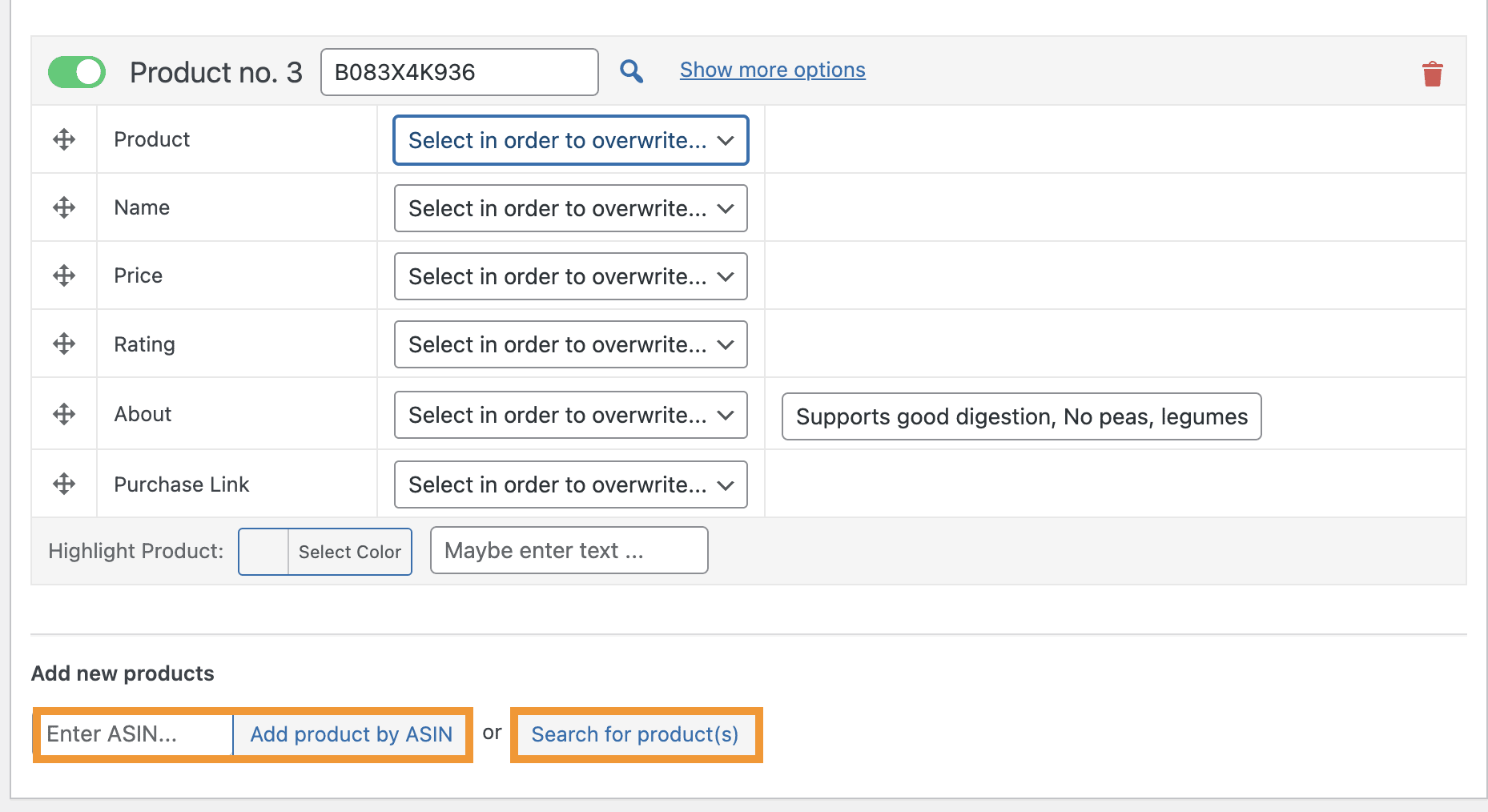
Task: Expand the Purchase Link overwrite dropdown
Action: (x=569, y=484)
